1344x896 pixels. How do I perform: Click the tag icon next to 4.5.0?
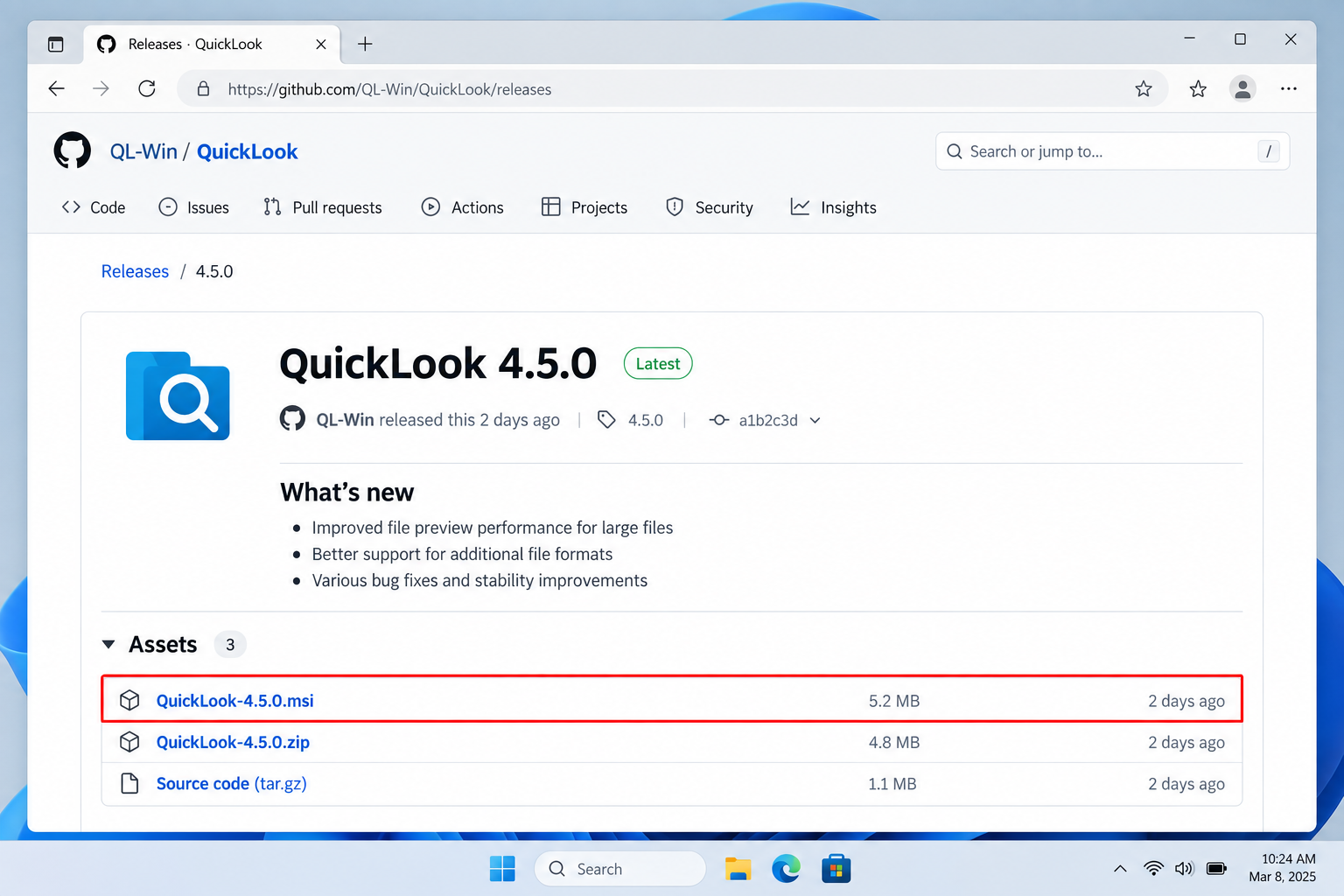606,420
